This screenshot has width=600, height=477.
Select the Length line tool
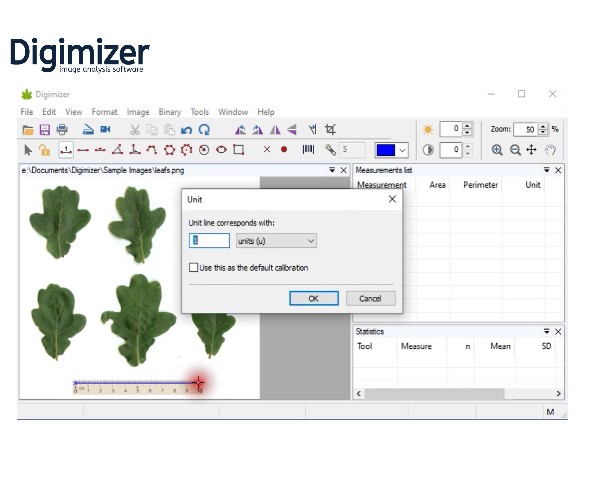83,150
